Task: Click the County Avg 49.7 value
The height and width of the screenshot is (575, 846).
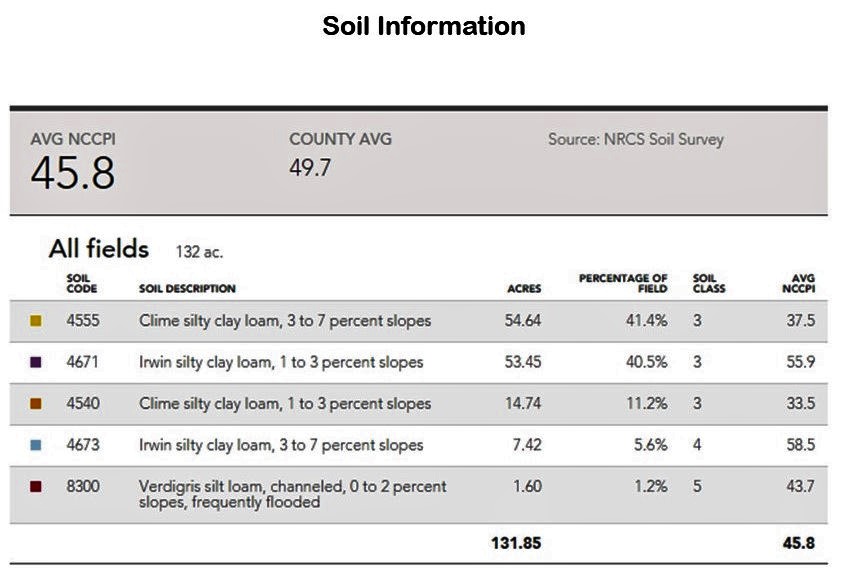Action: (x=310, y=168)
